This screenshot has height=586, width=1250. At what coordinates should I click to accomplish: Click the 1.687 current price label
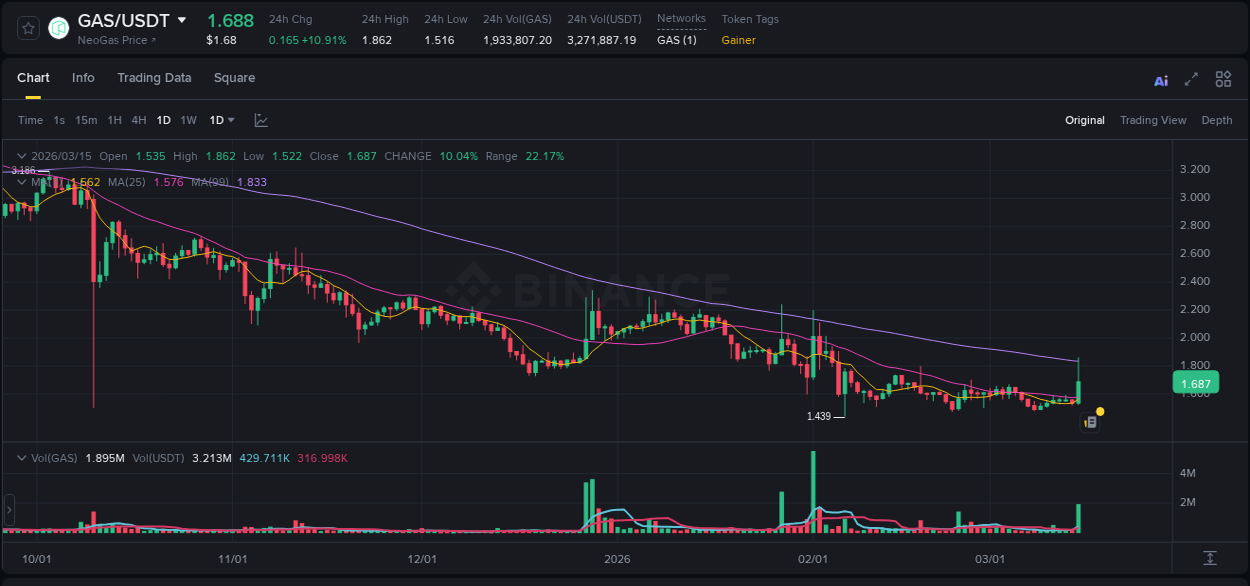tap(1196, 383)
